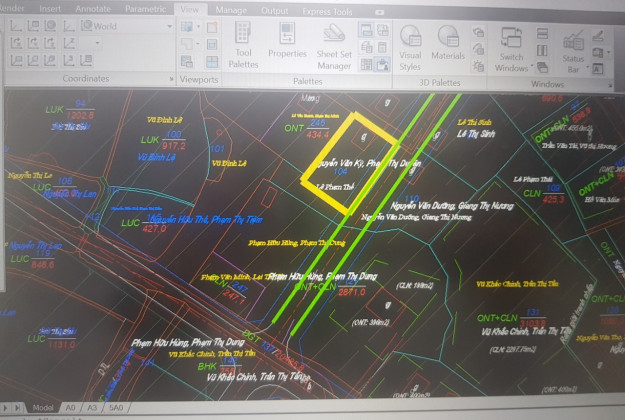Open the Output ribbon tab
The width and height of the screenshot is (625, 420).
274,11
